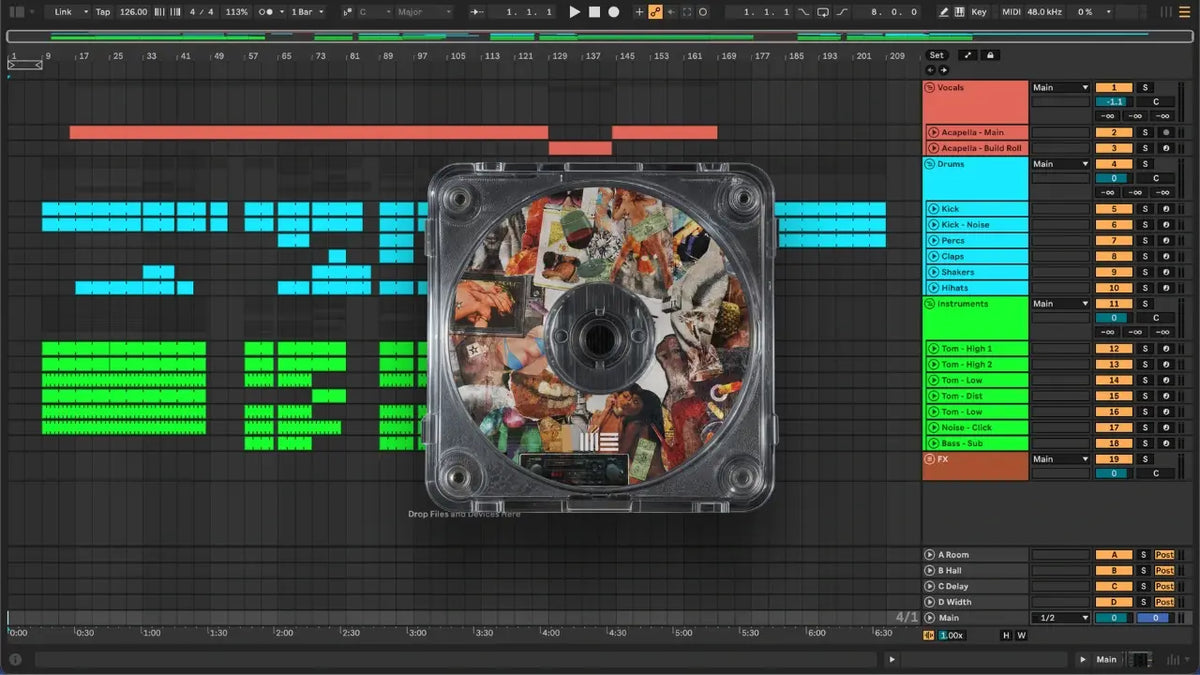Solo the Claps track
This screenshot has width=1200, height=675.
[1145, 257]
